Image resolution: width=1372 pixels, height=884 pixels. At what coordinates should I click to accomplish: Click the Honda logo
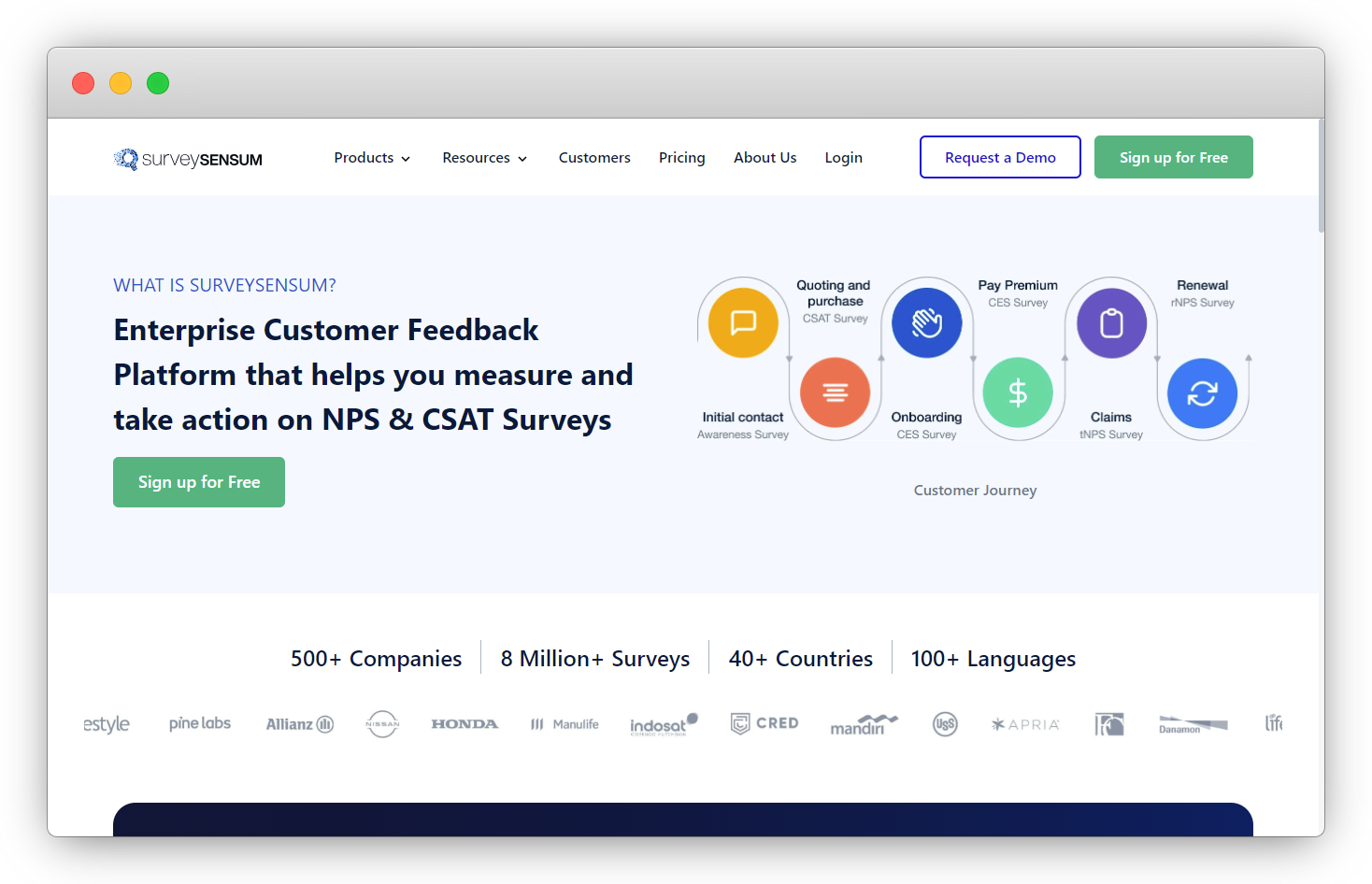pyautogui.click(x=464, y=723)
